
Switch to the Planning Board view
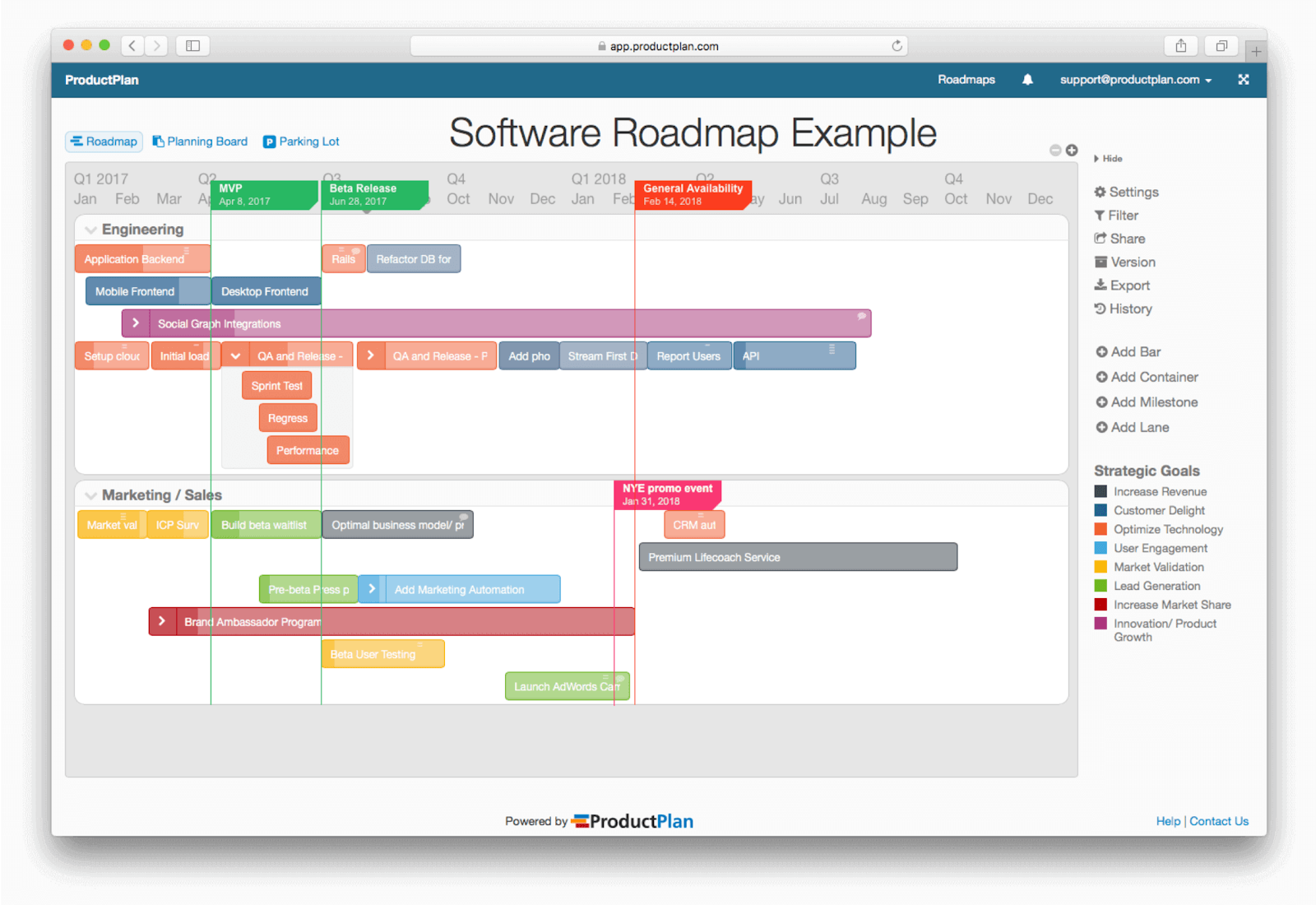coord(200,141)
